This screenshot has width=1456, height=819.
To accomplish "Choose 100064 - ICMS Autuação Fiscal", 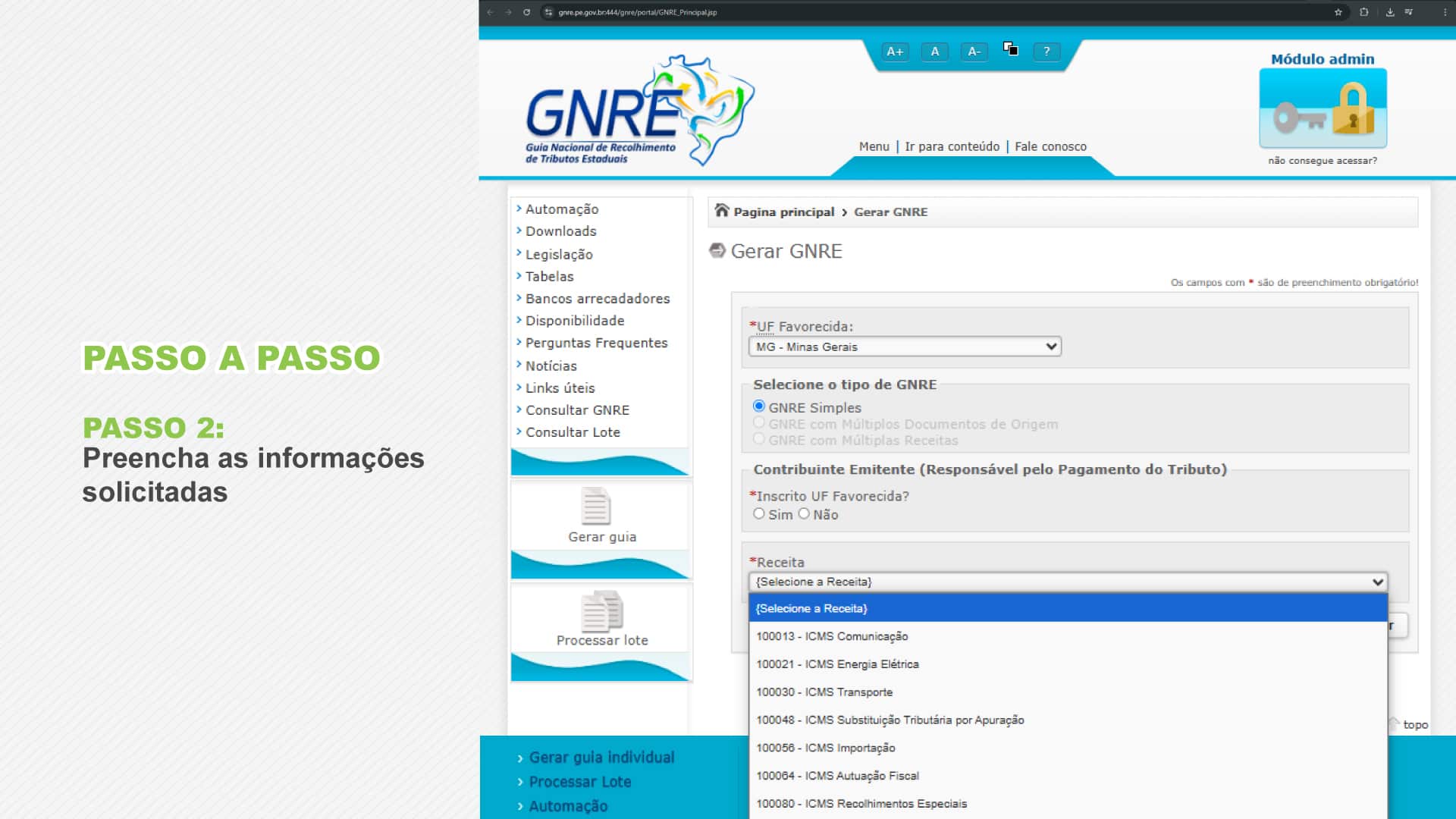I will click(1068, 776).
